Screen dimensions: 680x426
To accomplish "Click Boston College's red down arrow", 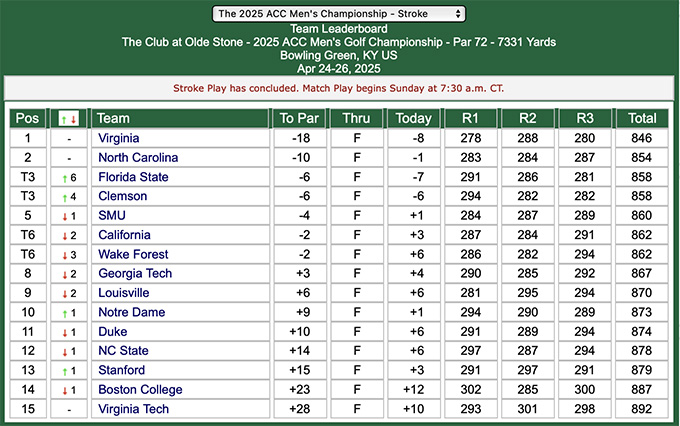I will 65,390.
